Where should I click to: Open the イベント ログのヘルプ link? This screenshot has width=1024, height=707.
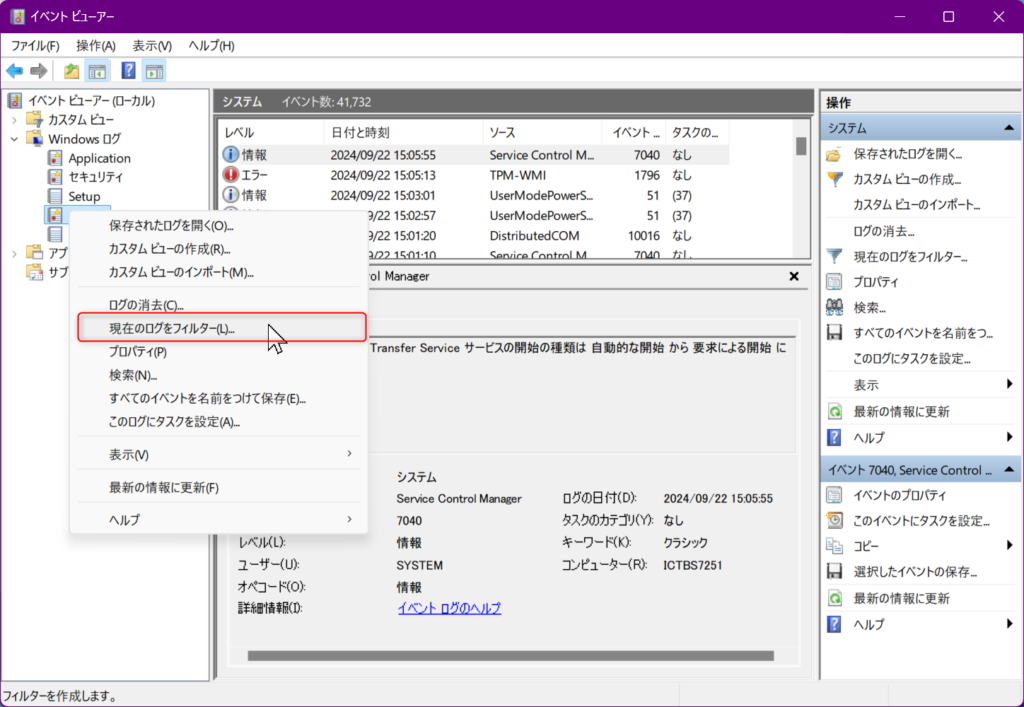(x=449, y=608)
